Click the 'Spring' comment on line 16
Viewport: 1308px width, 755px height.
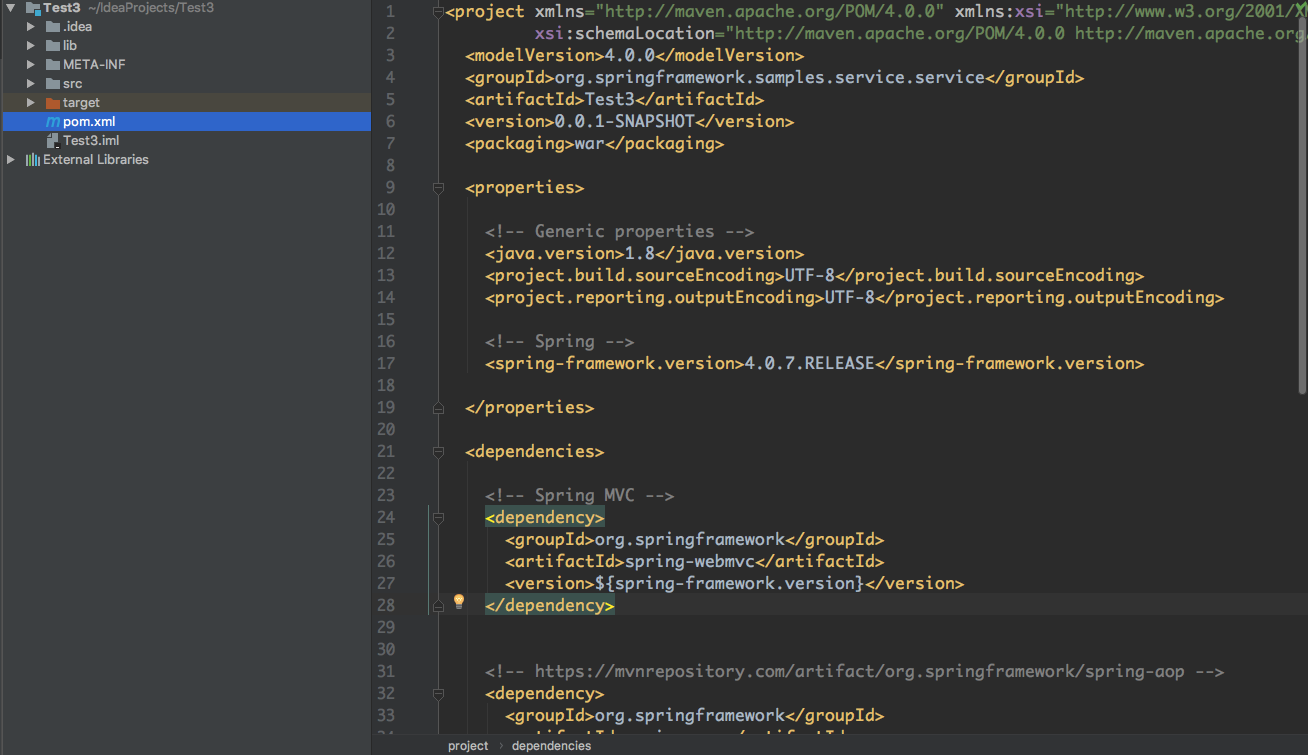point(559,341)
